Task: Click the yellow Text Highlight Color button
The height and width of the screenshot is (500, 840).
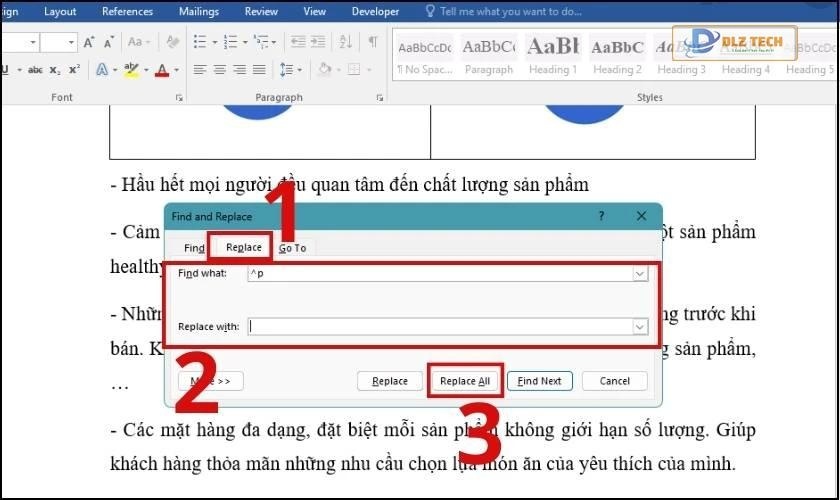Action: 130,70
